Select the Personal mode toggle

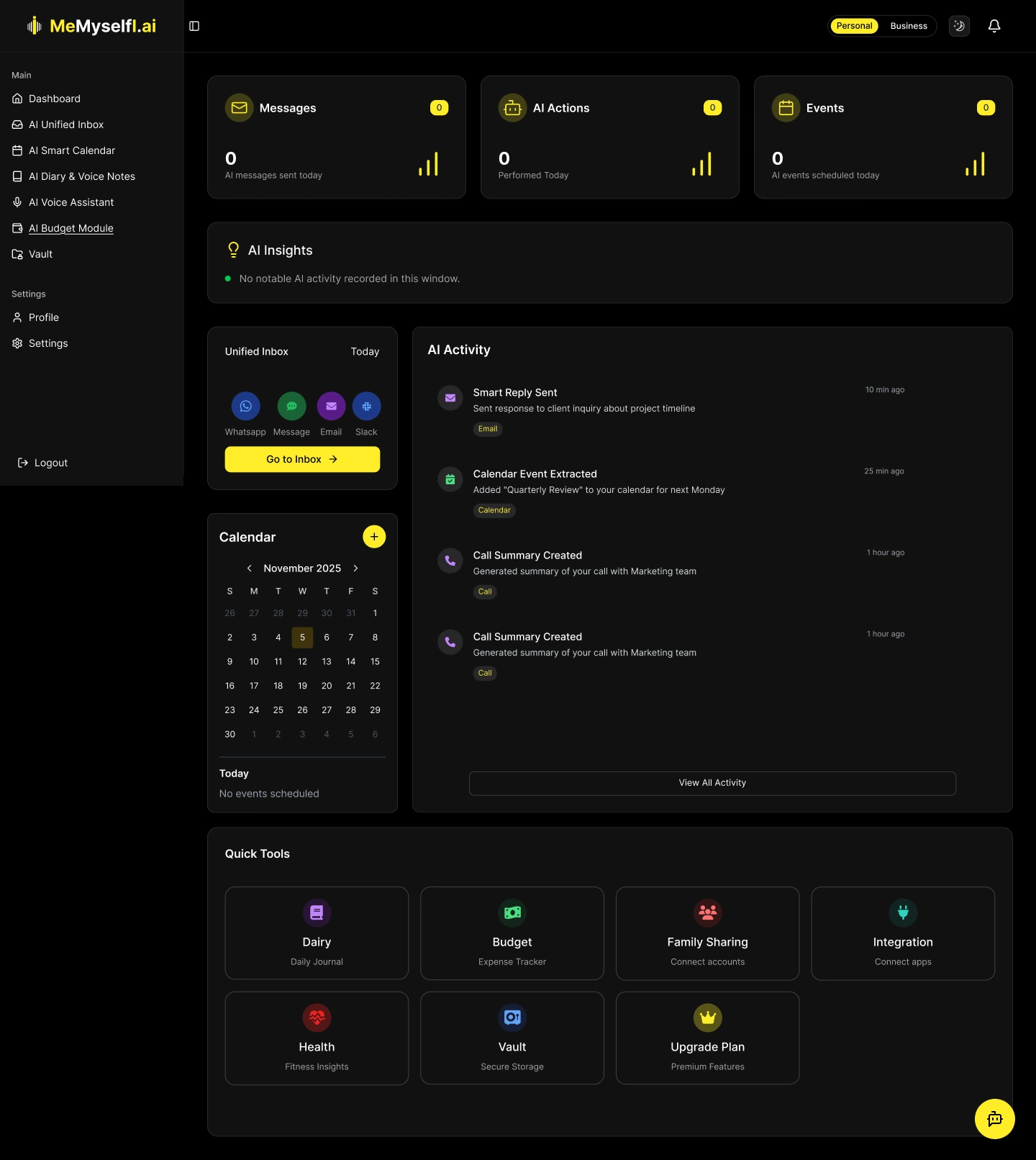(x=854, y=26)
